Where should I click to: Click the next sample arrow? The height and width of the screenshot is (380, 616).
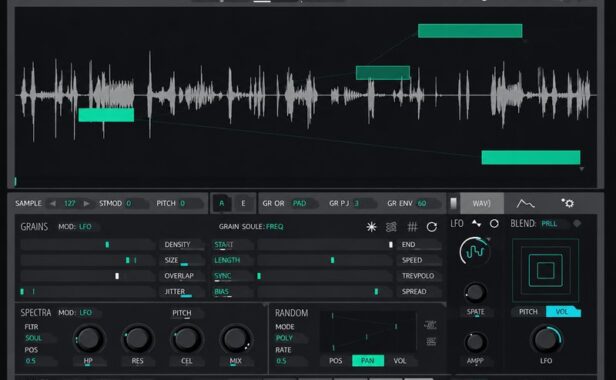click(86, 203)
